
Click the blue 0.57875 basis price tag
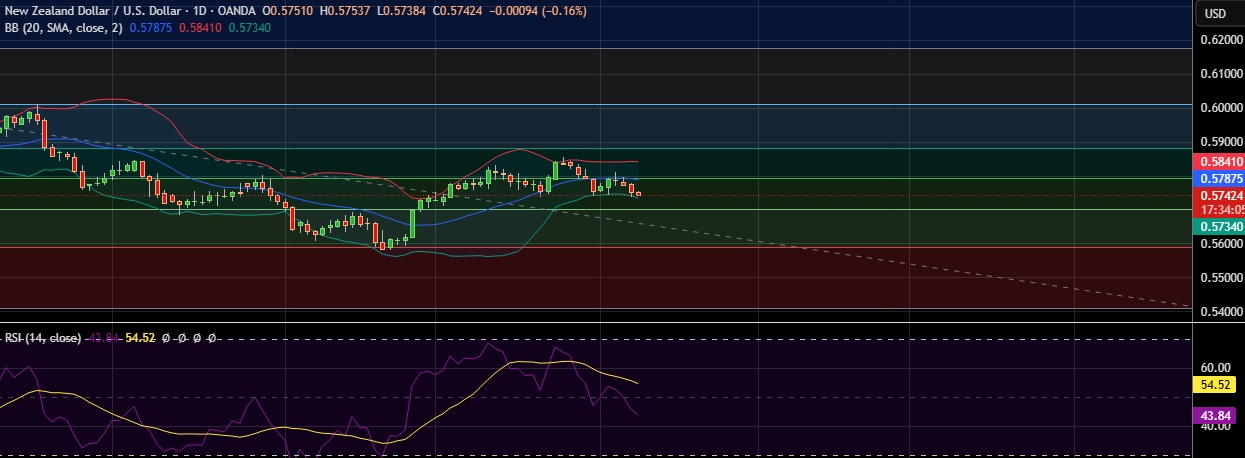(1219, 178)
